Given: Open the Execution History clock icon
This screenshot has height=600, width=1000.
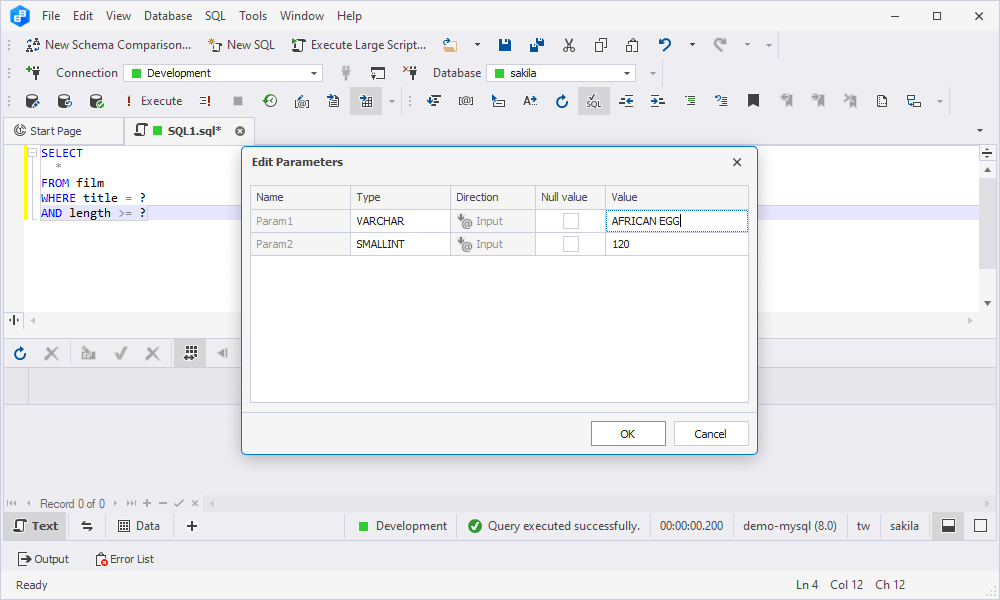Looking at the screenshot, I should coord(270,101).
